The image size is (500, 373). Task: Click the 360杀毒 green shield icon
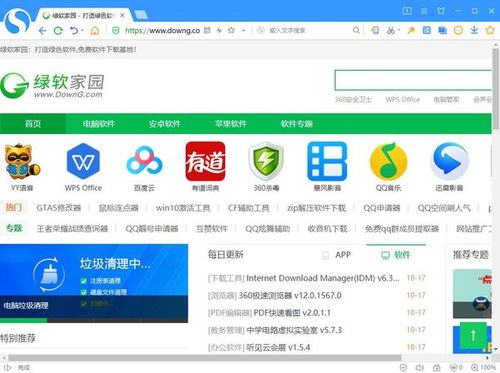tap(266, 161)
